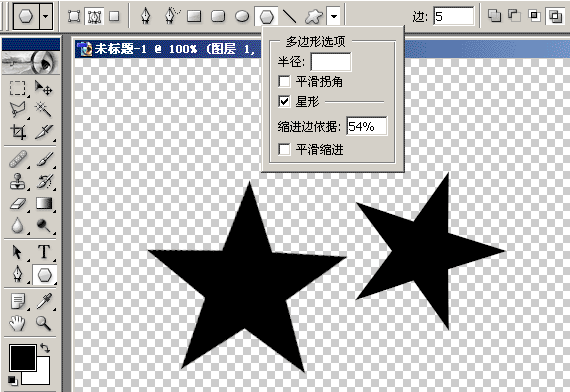Viewport: 570px width, 392px height.
Task: Select the Polygon shape tool in toolbox
Action: (44, 275)
